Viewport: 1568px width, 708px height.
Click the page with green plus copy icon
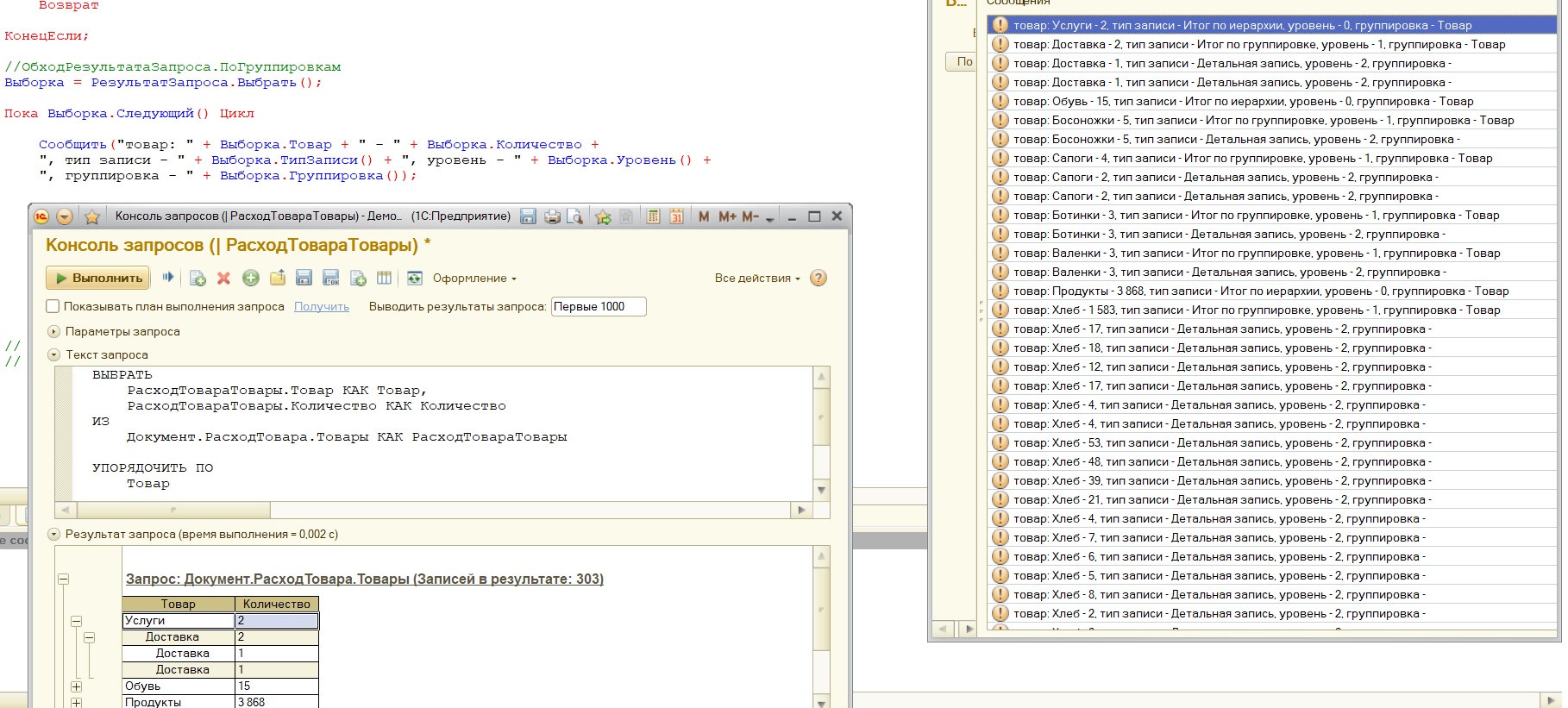358,278
